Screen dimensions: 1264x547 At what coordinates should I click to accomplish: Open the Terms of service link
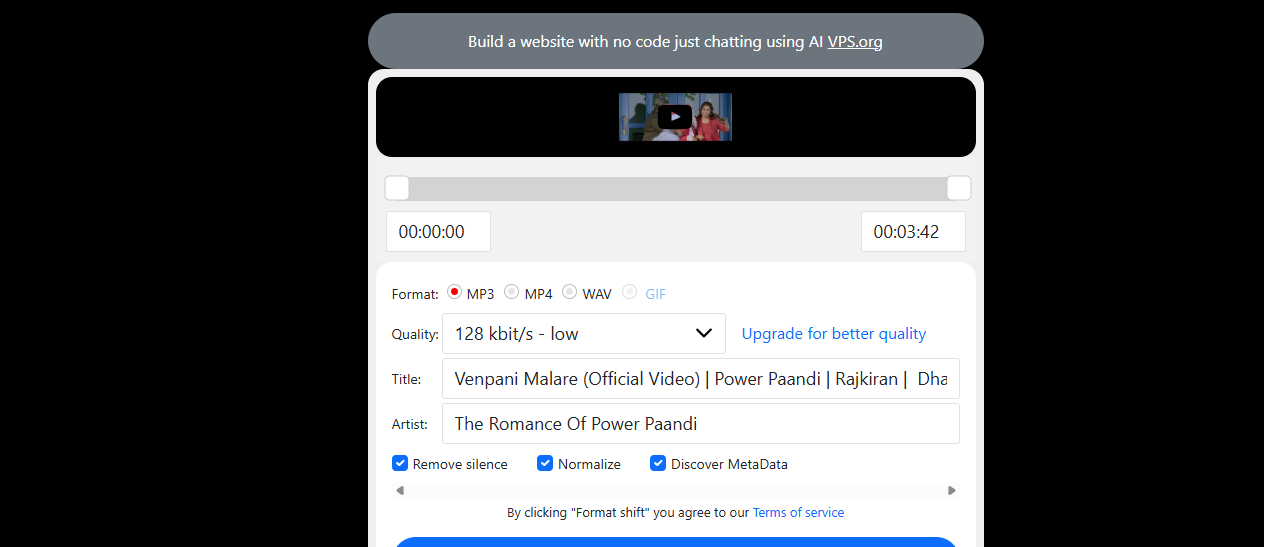[798, 513]
